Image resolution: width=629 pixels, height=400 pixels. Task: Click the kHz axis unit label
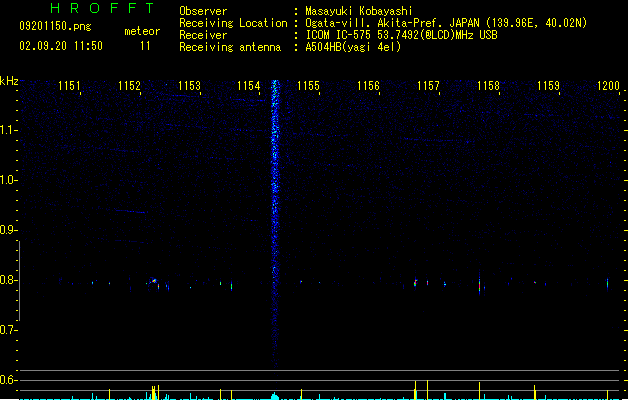pos(9,81)
